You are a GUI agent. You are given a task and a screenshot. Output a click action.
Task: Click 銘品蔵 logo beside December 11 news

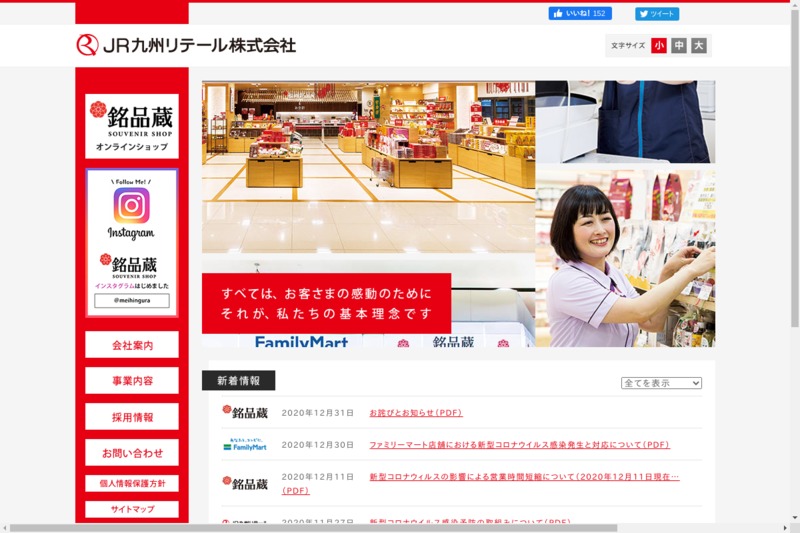click(x=245, y=483)
